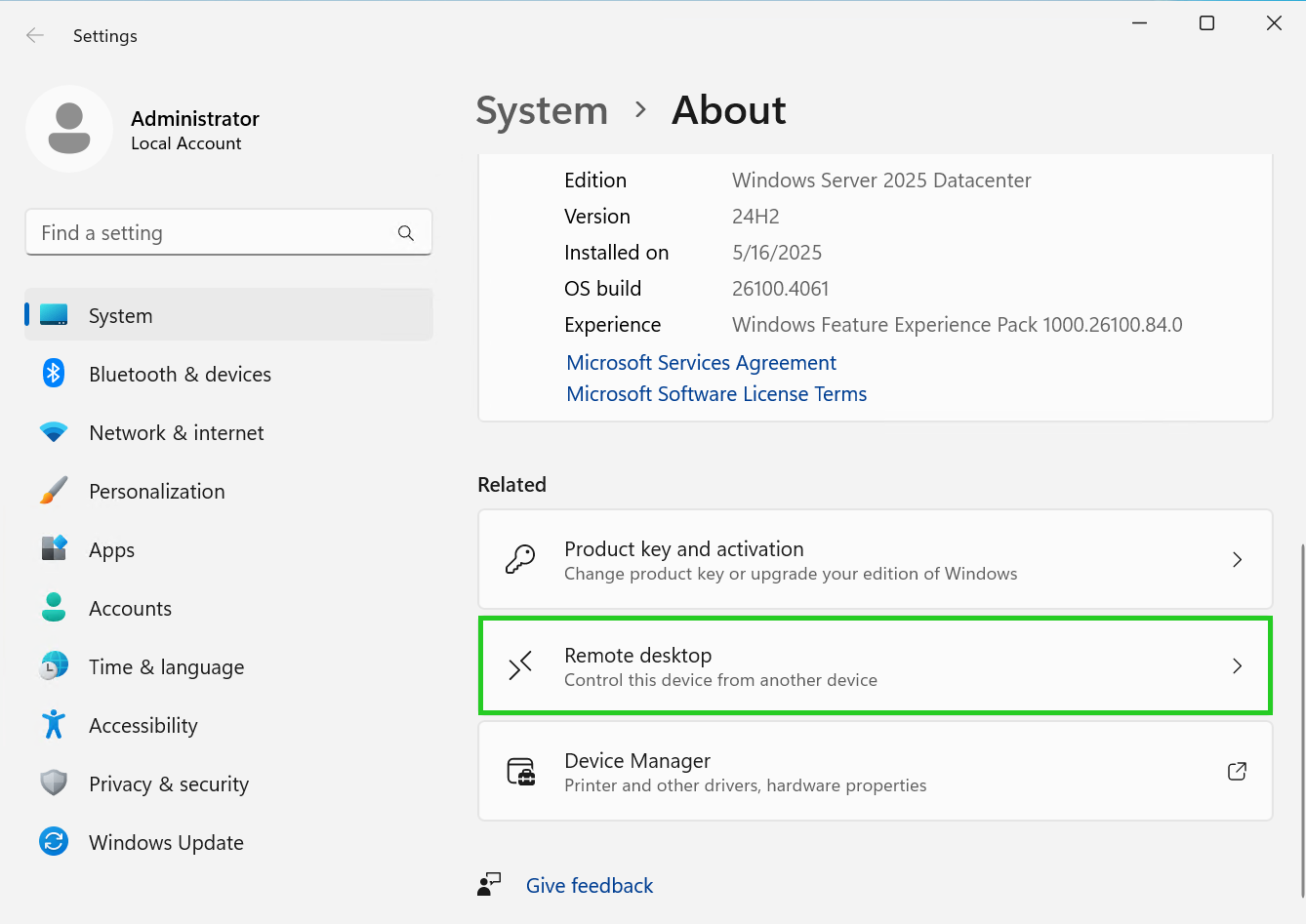
Task: Click the product key icon
Action: [x=520, y=559]
